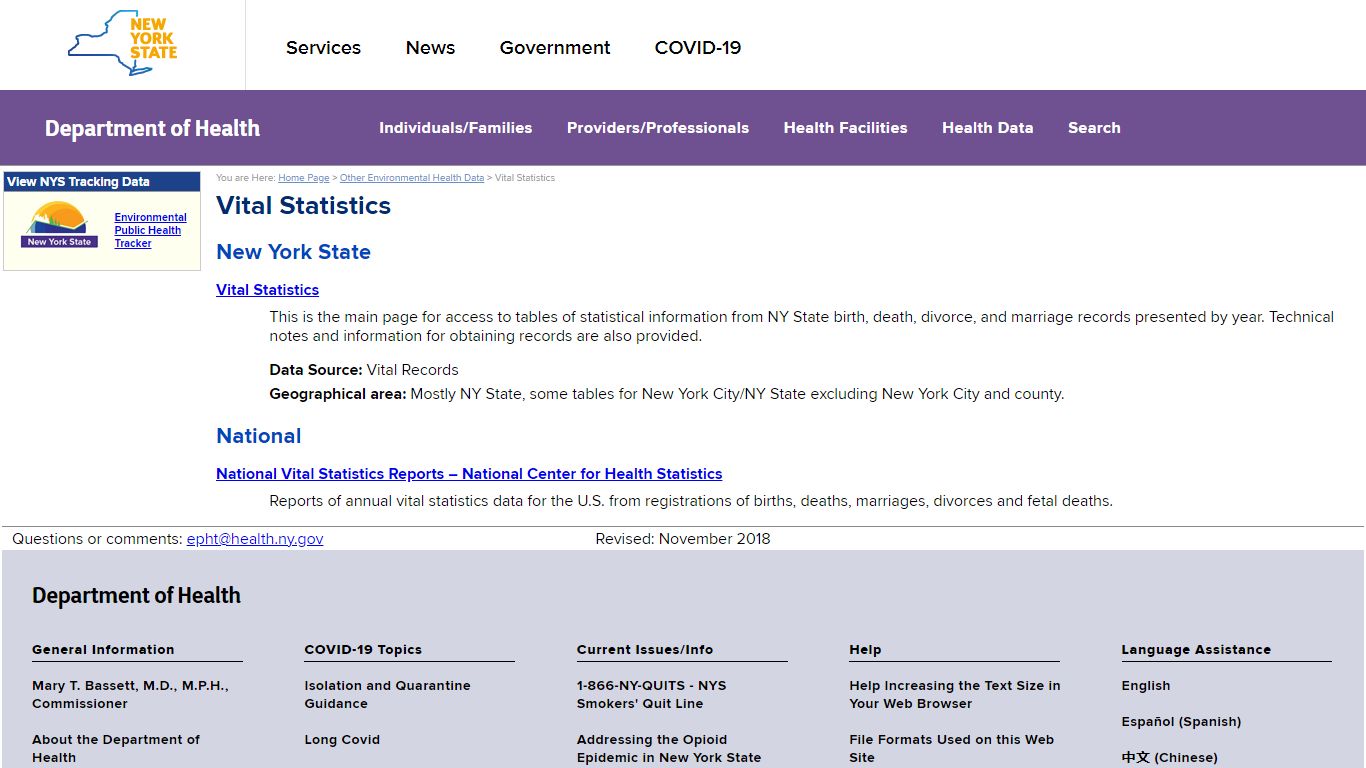Viewport: 1366px width, 768px height.
Task: Open Addressing the Opioid Epidemic link
Action: click(x=669, y=749)
